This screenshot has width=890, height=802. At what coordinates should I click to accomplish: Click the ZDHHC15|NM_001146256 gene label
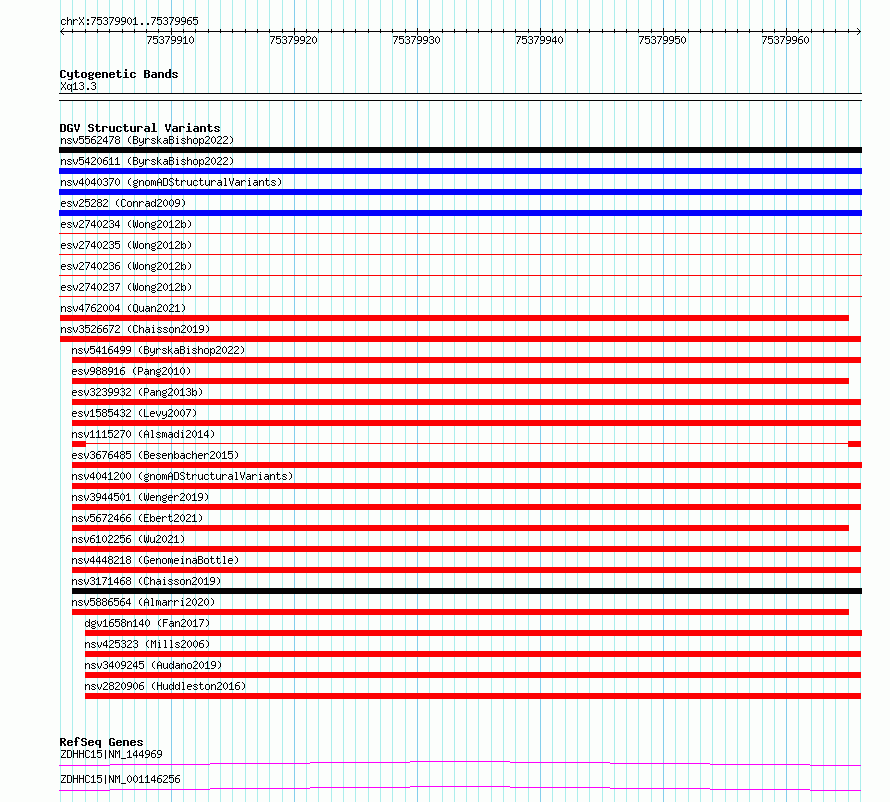pos(120,779)
